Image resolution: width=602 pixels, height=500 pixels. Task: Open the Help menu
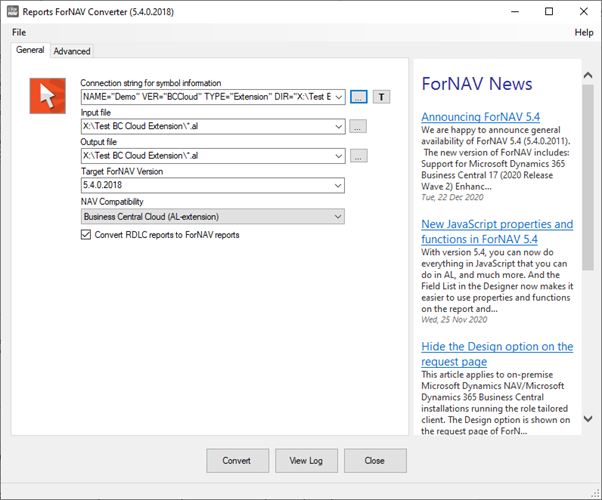(584, 32)
